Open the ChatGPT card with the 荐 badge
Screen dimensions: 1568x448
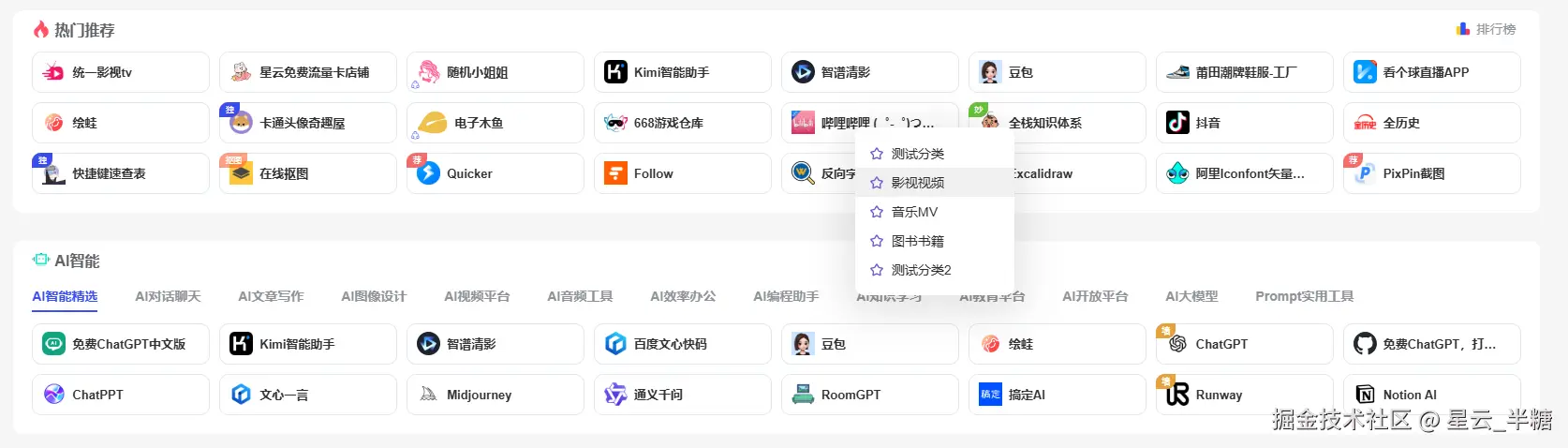[1245, 344]
